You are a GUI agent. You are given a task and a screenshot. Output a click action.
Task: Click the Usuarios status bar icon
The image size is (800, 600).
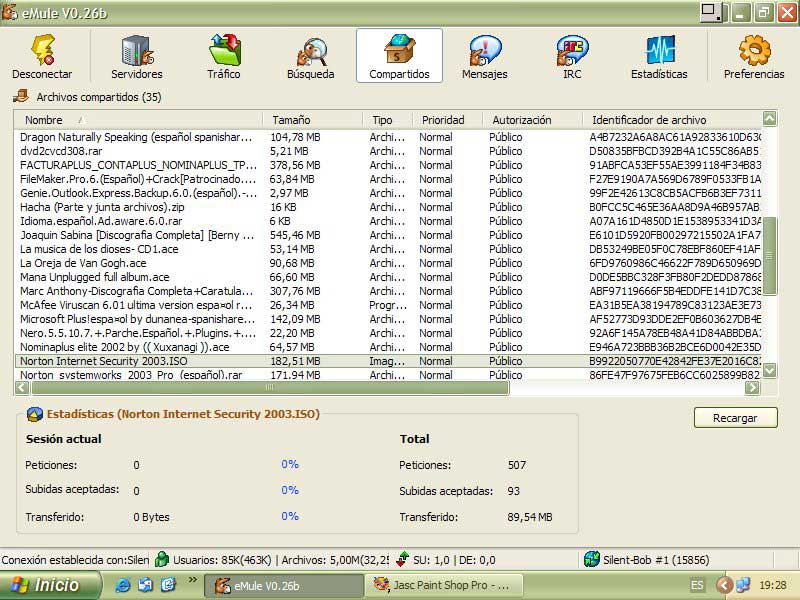(x=162, y=559)
